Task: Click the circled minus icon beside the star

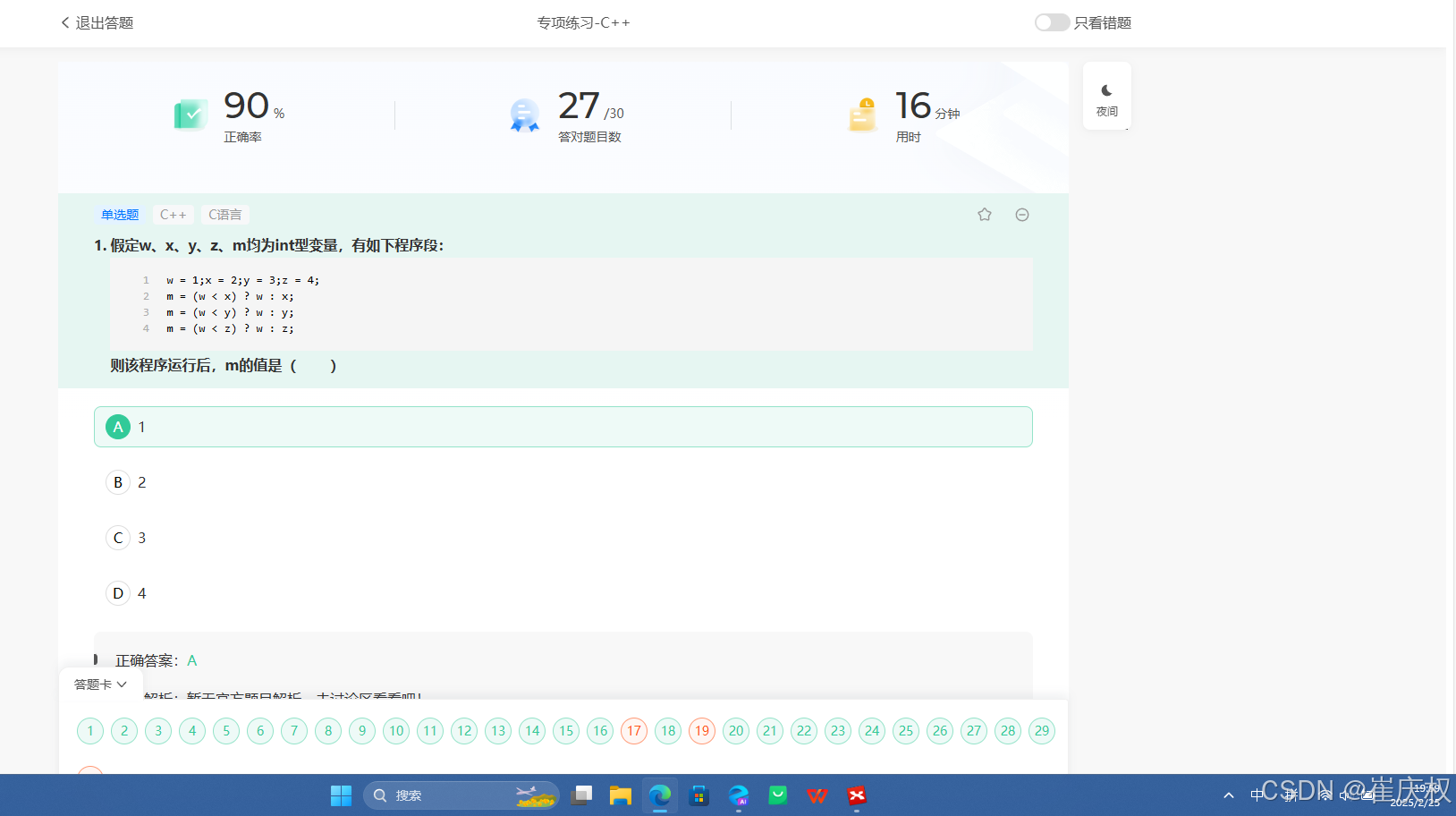Action: tap(1022, 215)
